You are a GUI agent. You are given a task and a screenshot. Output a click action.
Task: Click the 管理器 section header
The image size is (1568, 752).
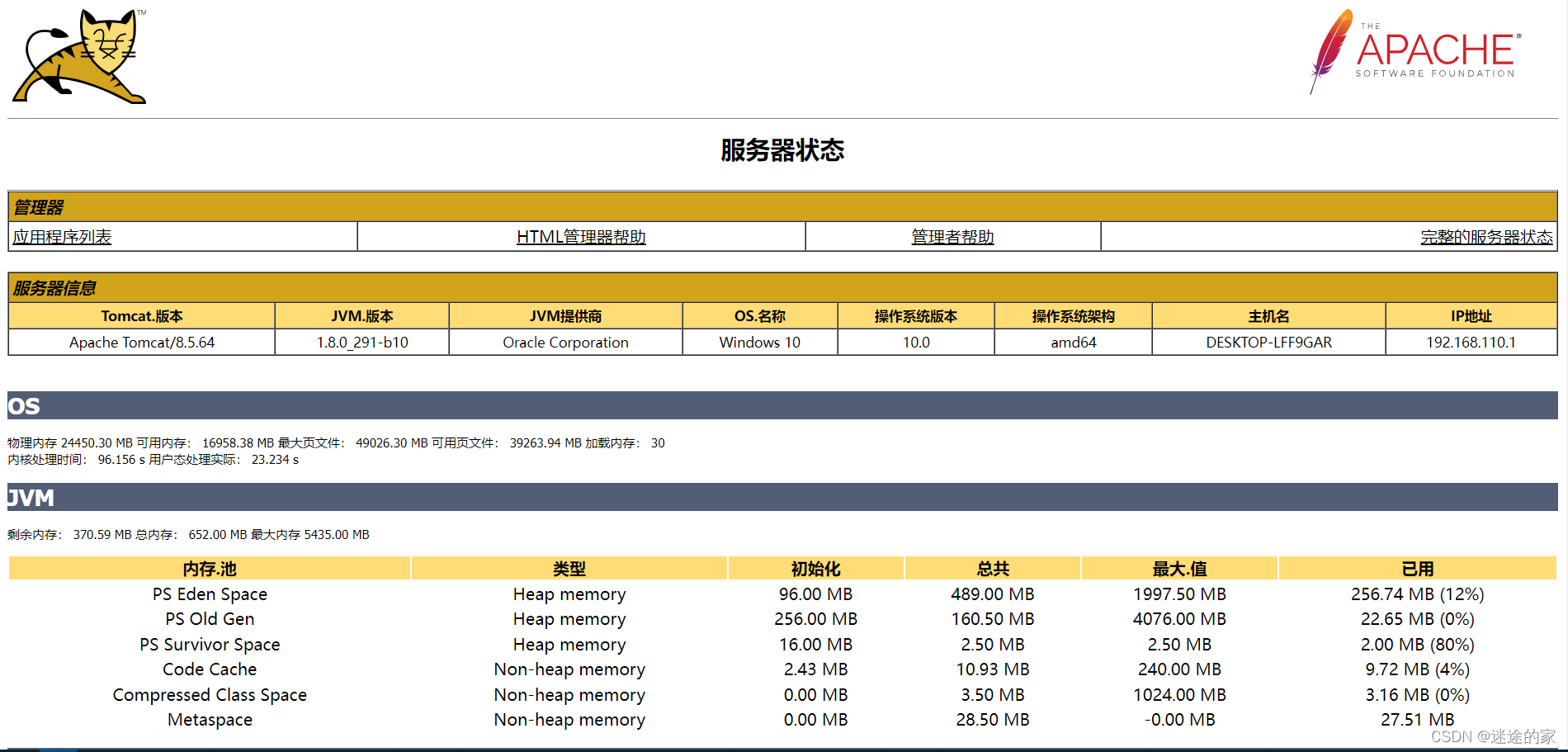(x=782, y=206)
